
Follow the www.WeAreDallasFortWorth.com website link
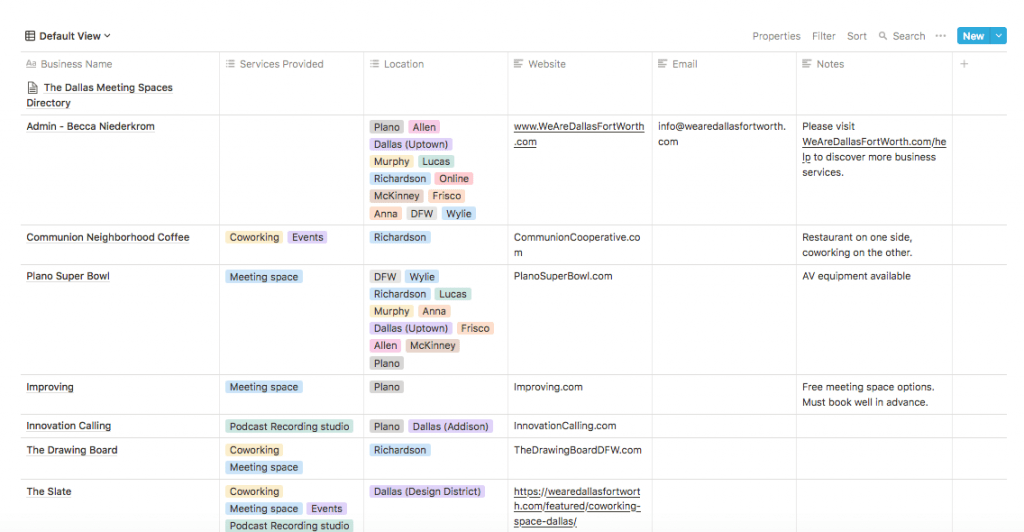(x=579, y=134)
